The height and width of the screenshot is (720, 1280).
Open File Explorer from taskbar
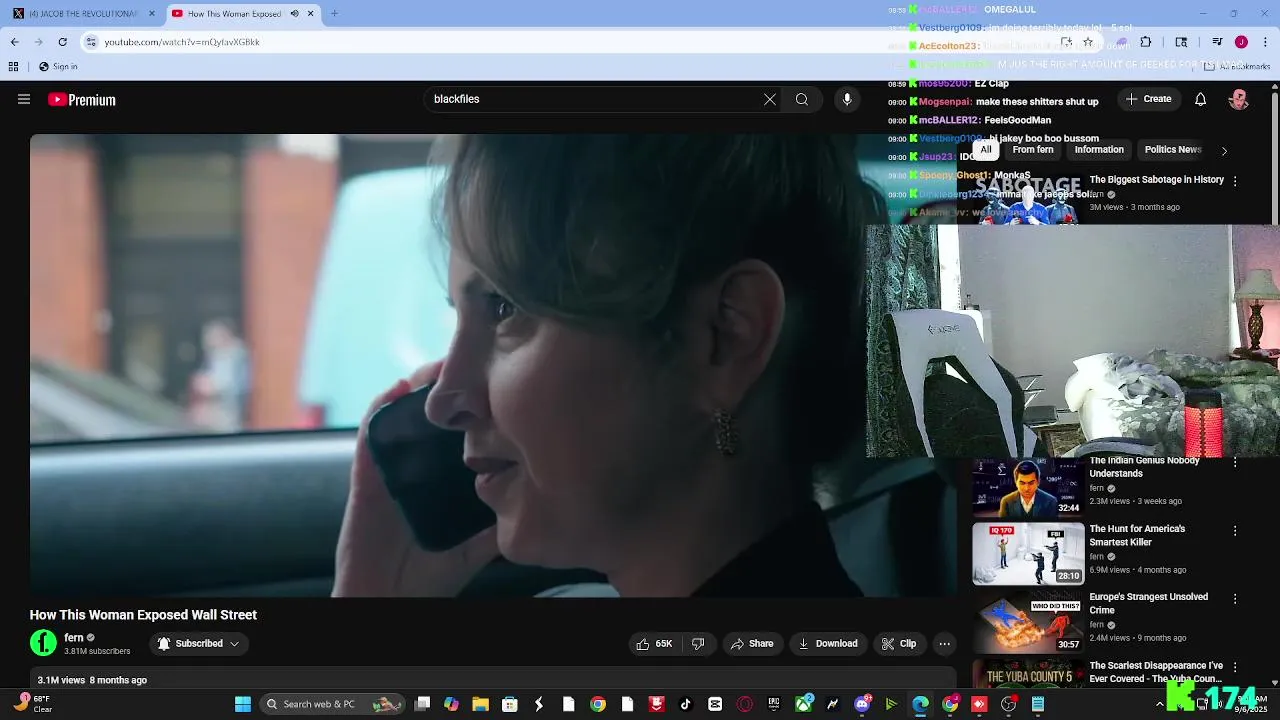(480, 704)
